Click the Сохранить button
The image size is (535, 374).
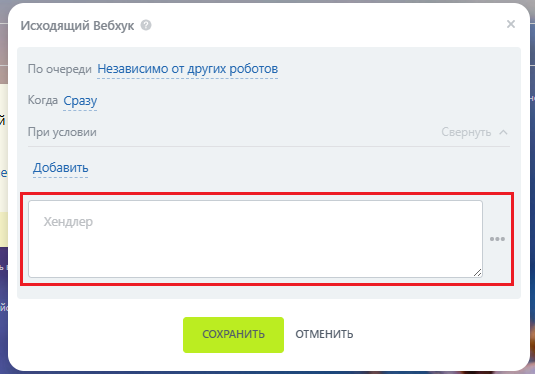coord(233,335)
